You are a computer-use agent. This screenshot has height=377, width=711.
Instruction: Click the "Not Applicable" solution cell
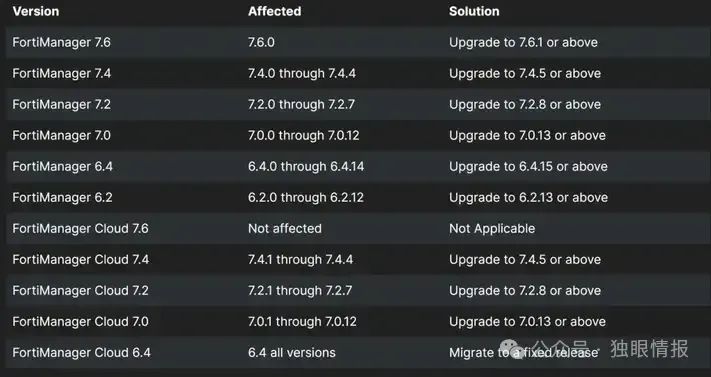pos(492,229)
